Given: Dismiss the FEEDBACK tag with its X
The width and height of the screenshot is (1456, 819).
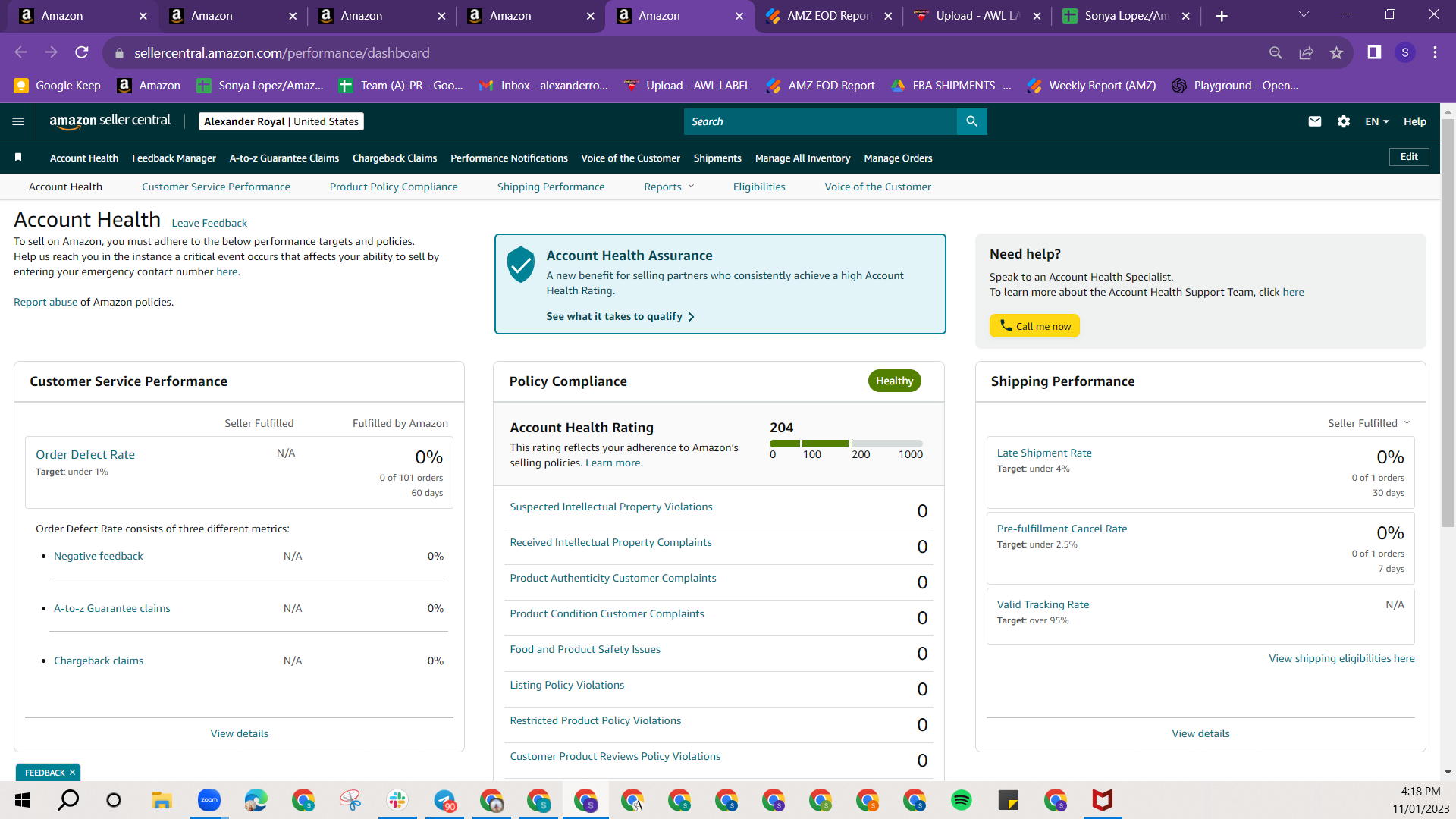Looking at the screenshot, I should tap(72, 773).
